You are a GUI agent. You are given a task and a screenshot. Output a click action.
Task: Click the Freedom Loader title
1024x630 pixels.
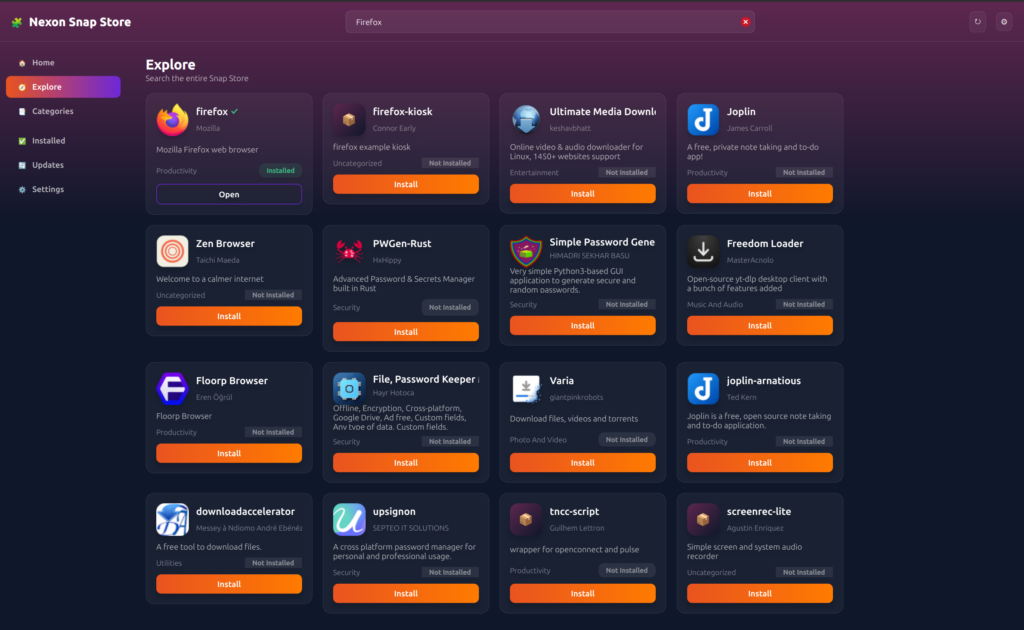click(765, 244)
